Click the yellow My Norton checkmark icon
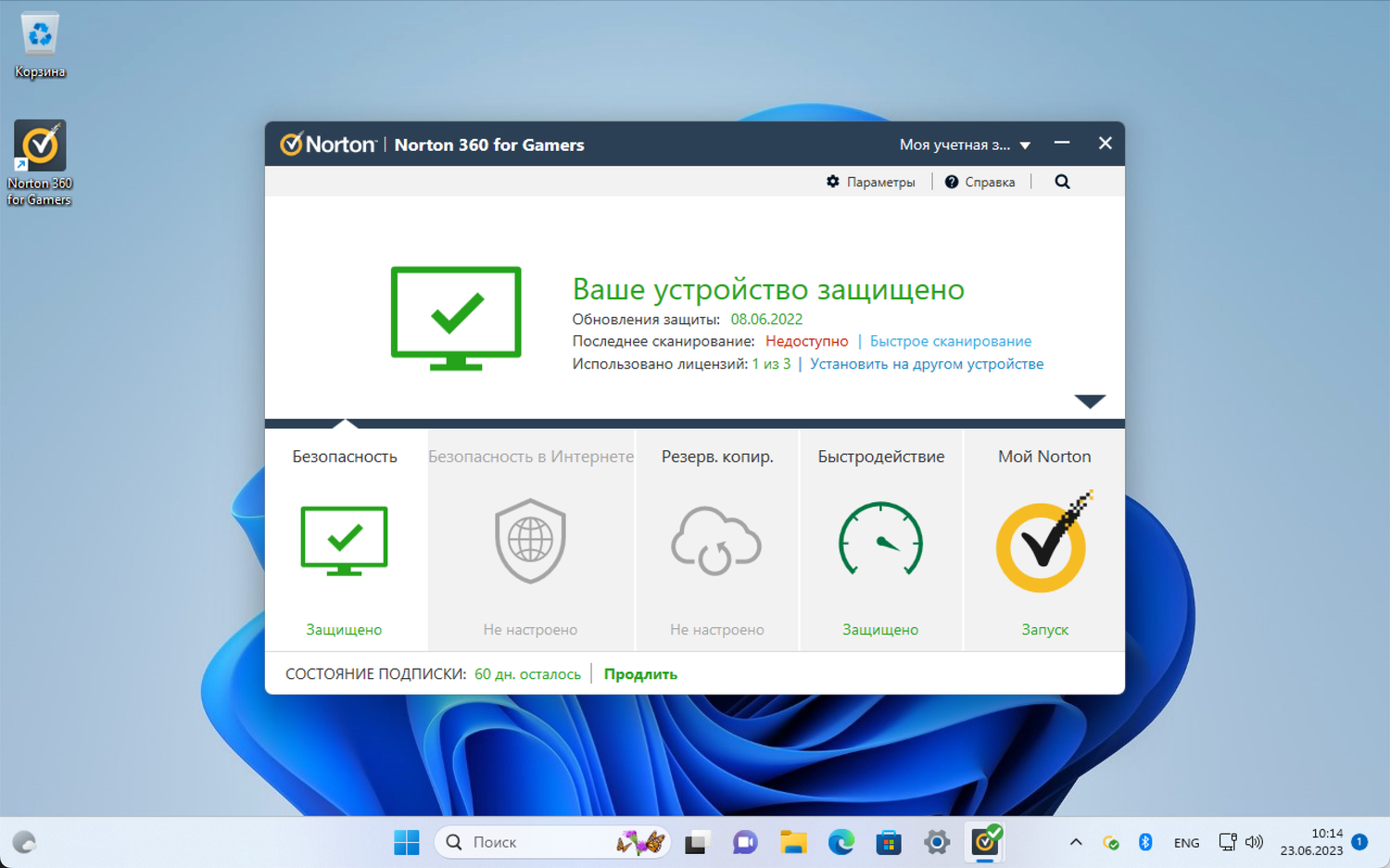 coord(1044,543)
